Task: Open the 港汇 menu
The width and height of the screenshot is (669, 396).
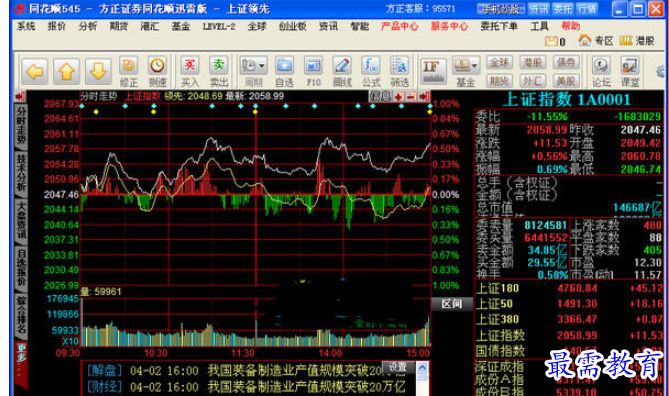Action: pos(150,26)
